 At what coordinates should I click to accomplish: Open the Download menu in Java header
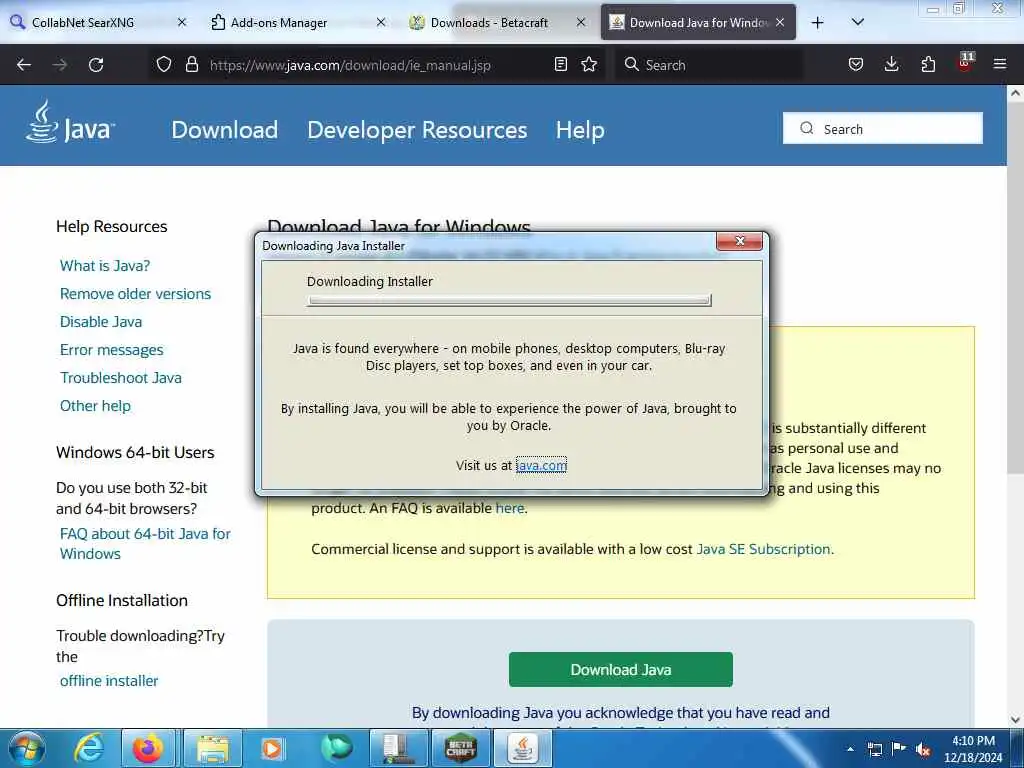225,130
